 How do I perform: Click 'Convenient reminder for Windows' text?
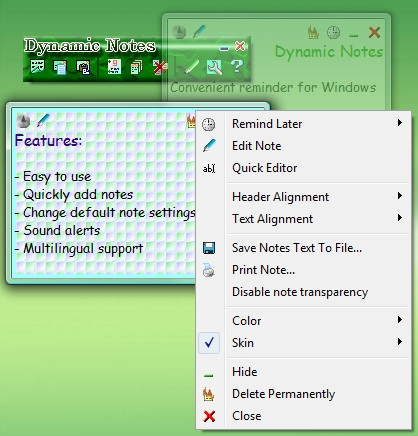(273, 87)
